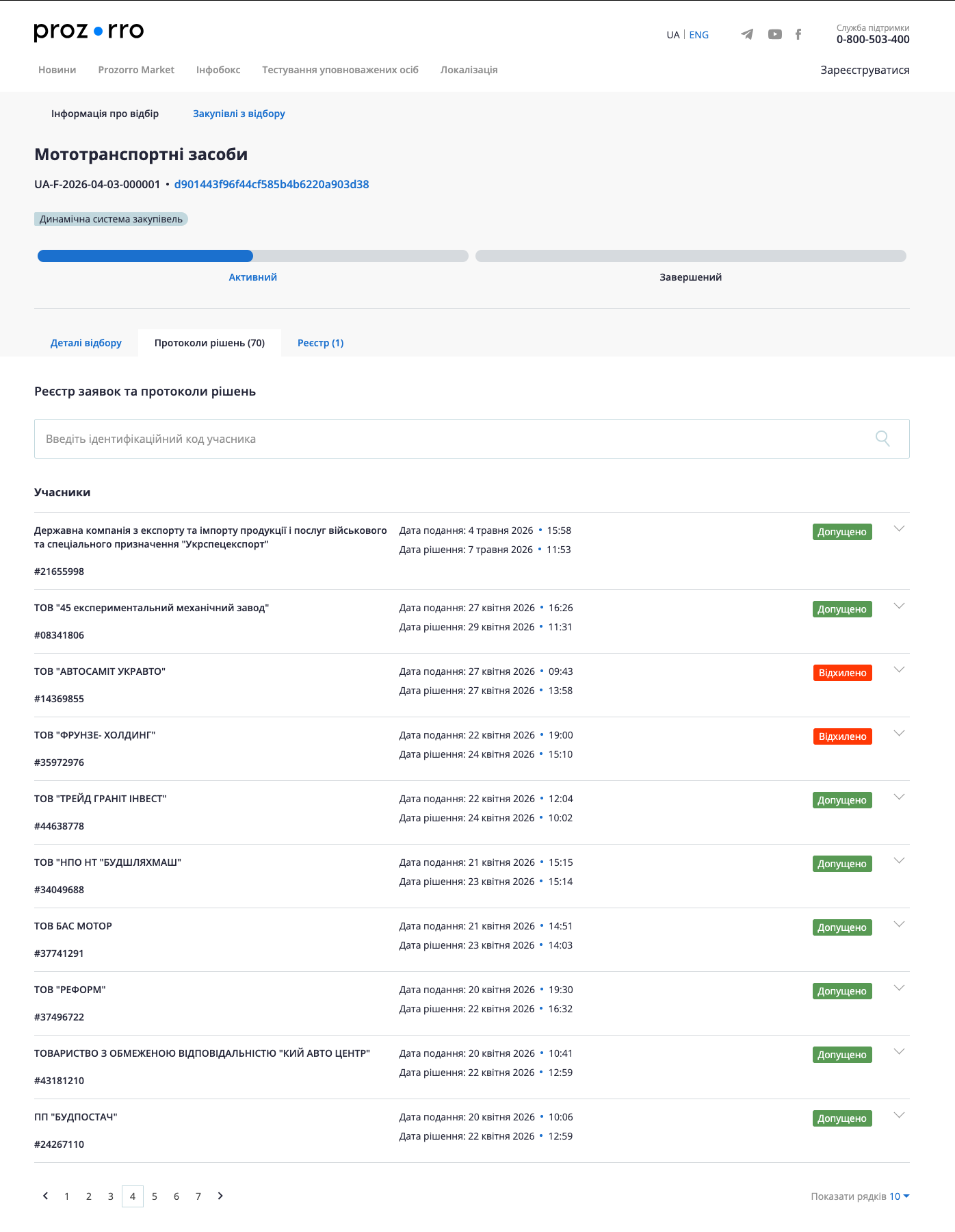Screen dimensions: 955x1232
Task: Go to page 1
Action: click(x=67, y=1196)
